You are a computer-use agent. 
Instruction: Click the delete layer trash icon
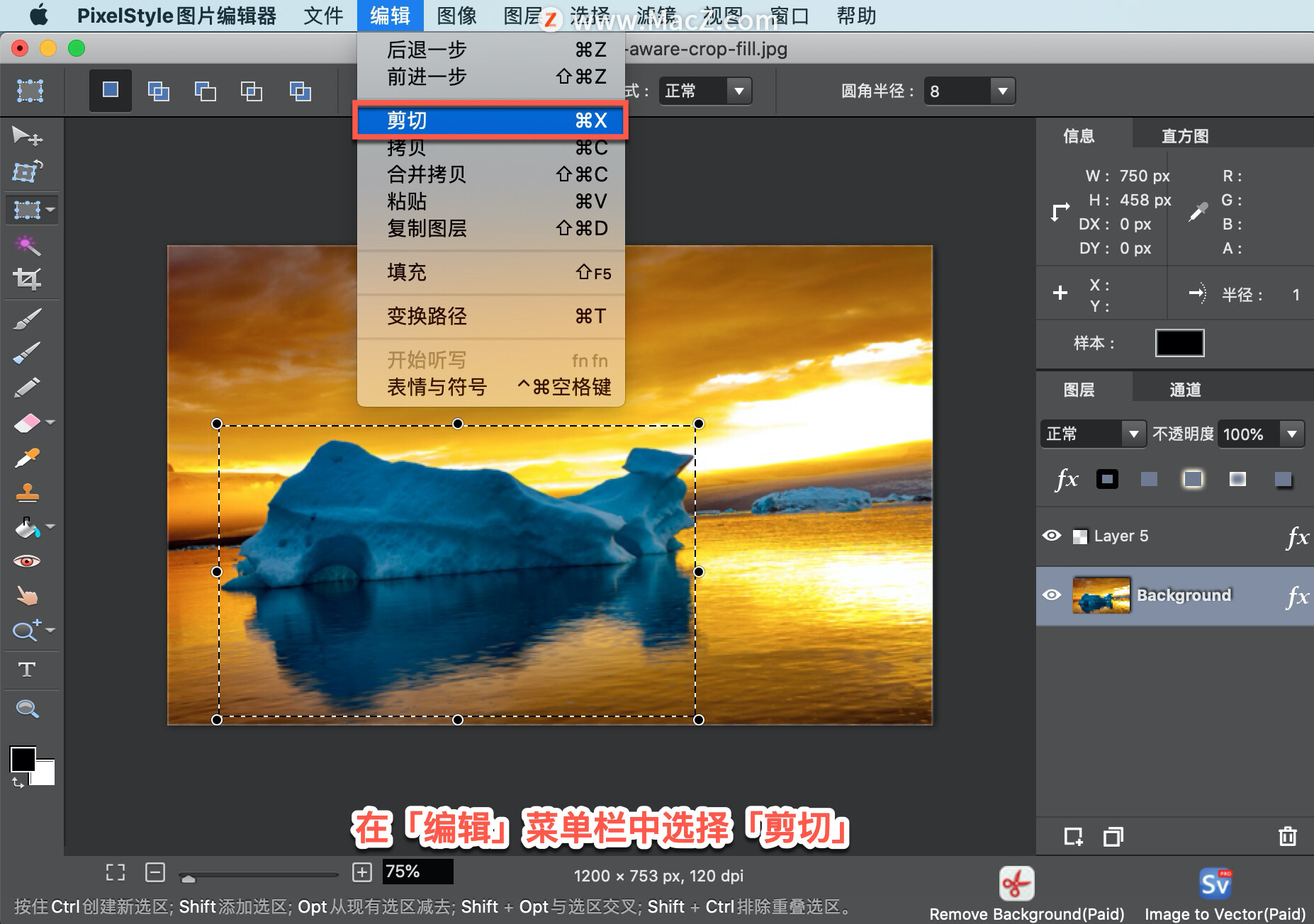coord(1287,836)
